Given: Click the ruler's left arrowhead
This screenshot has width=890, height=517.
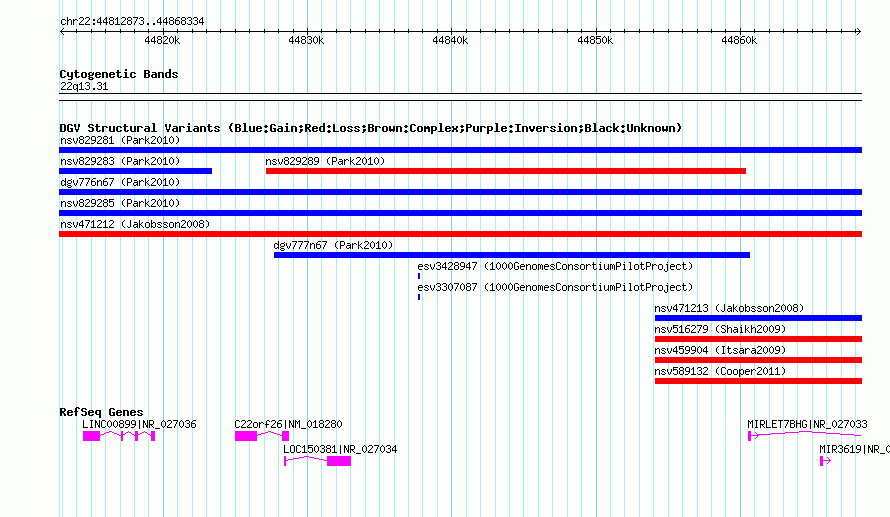Looking at the screenshot, I should point(62,32).
